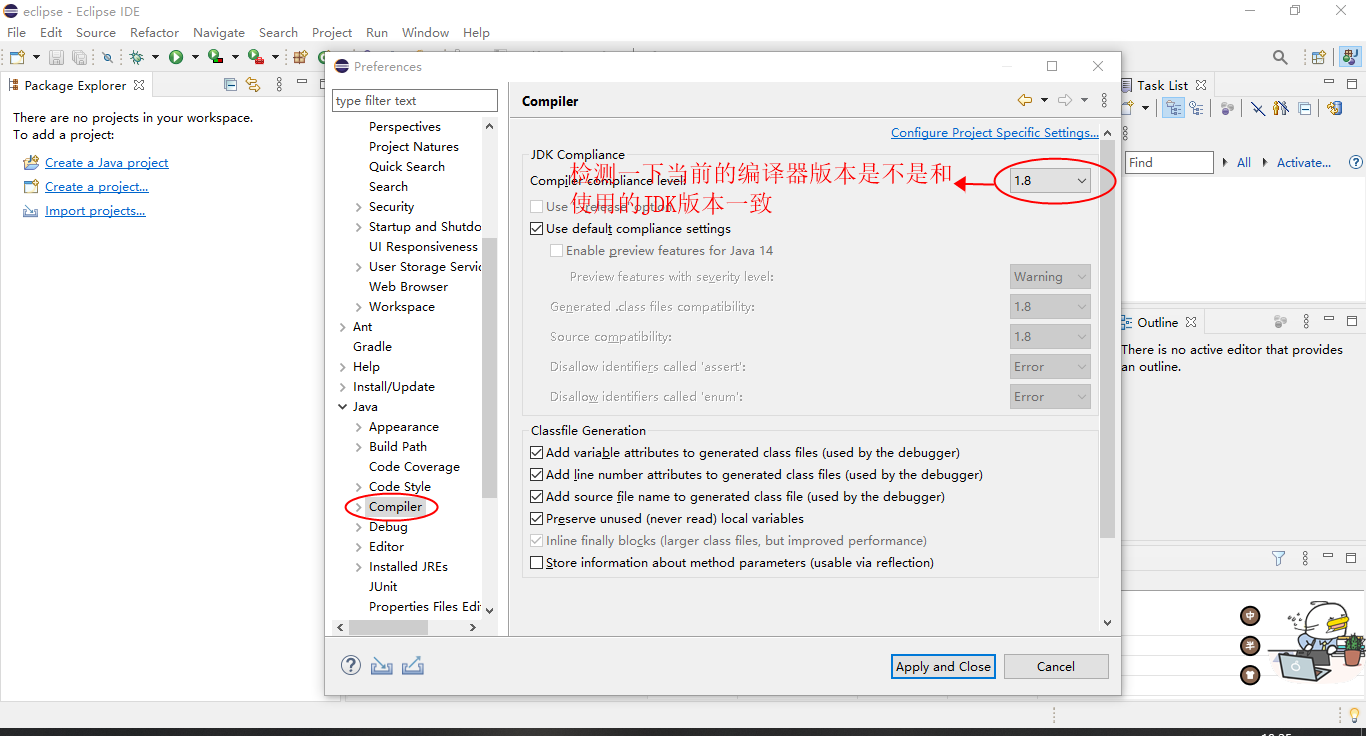This screenshot has width=1366, height=736.
Task: Click the Back arrow in Preferences header
Action: click(x=1025, y=100)
